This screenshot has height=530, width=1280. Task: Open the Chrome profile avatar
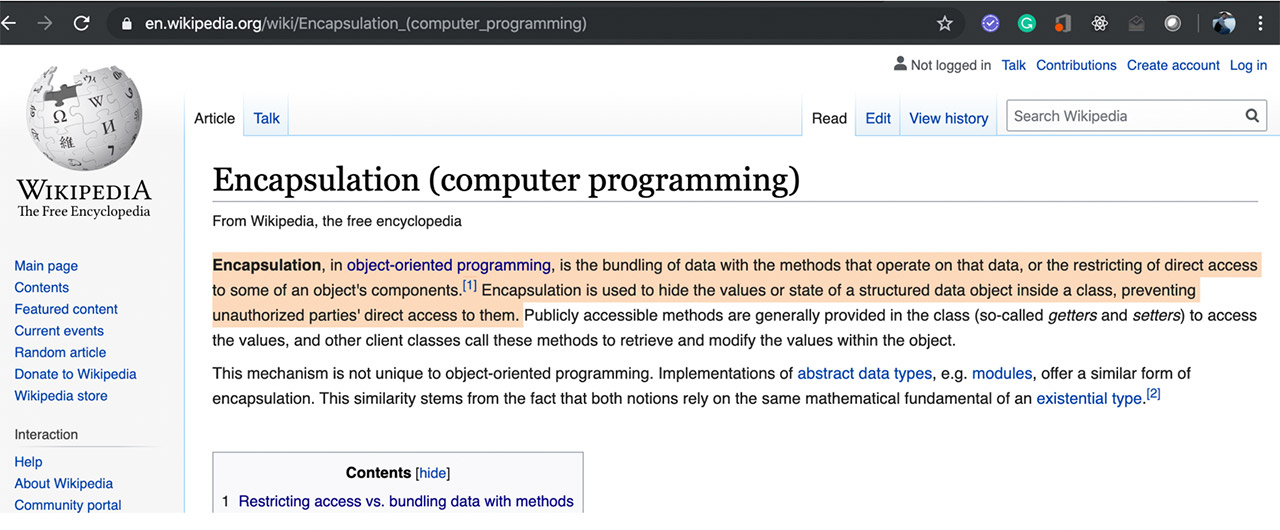(x=1224, y=23)
